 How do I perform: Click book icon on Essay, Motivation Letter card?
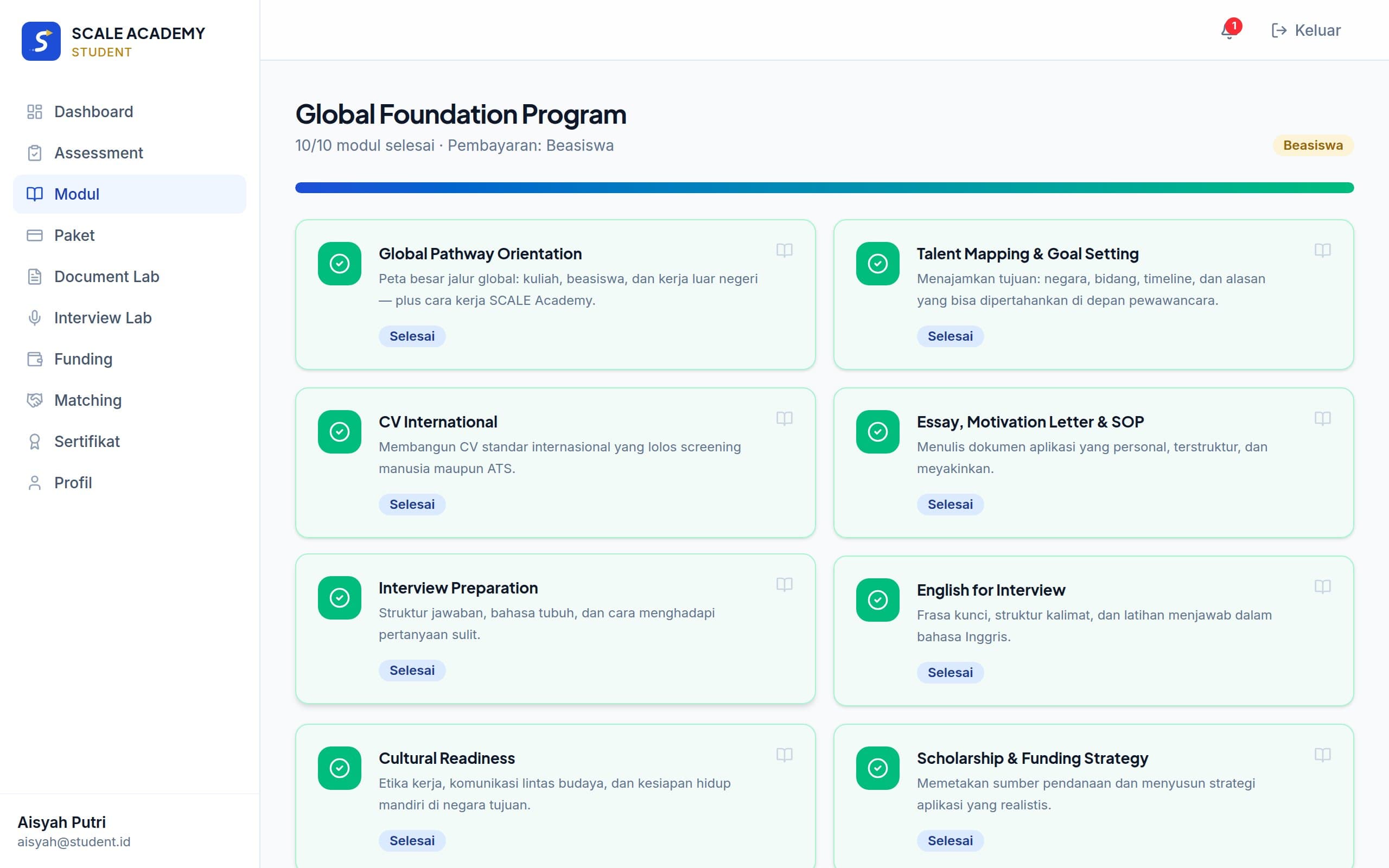point(1322,418)
